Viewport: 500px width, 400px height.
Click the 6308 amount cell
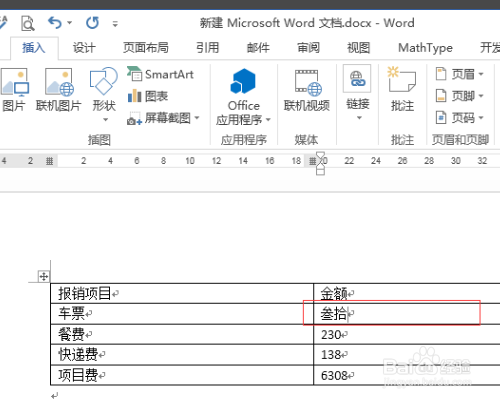click(407, 375)
